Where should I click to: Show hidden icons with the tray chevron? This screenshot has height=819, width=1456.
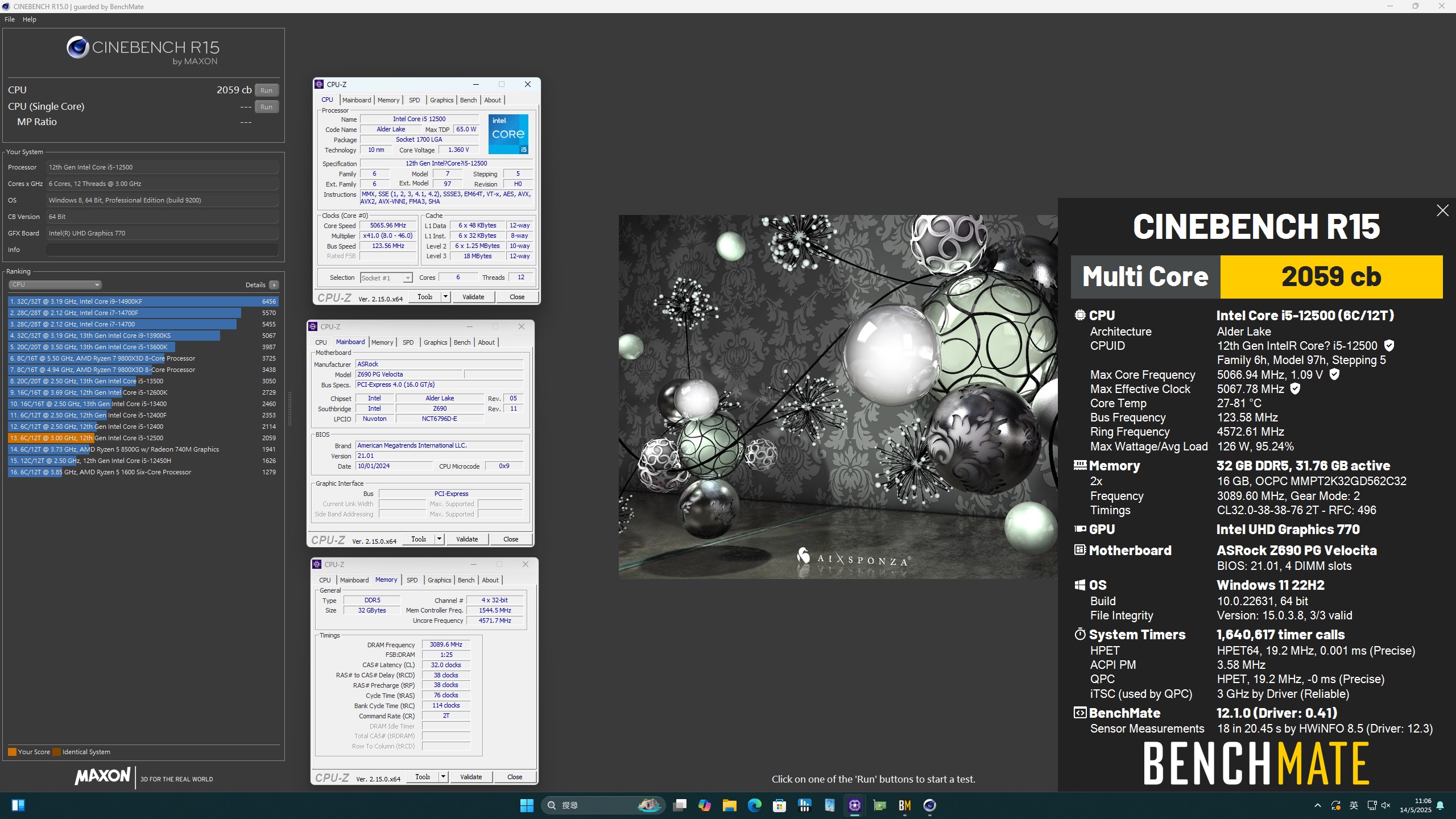[x=1318, y=805]
